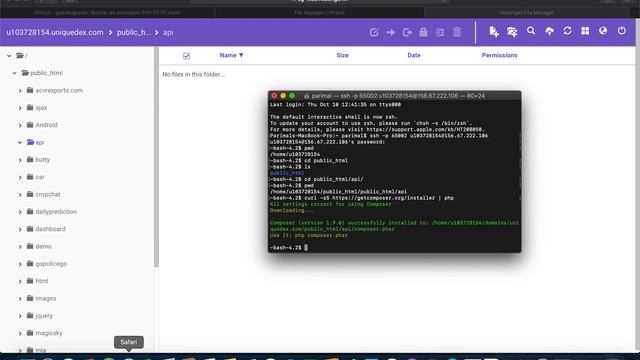
Task: Click the archive icon left of trash
Action: [440, 32]
